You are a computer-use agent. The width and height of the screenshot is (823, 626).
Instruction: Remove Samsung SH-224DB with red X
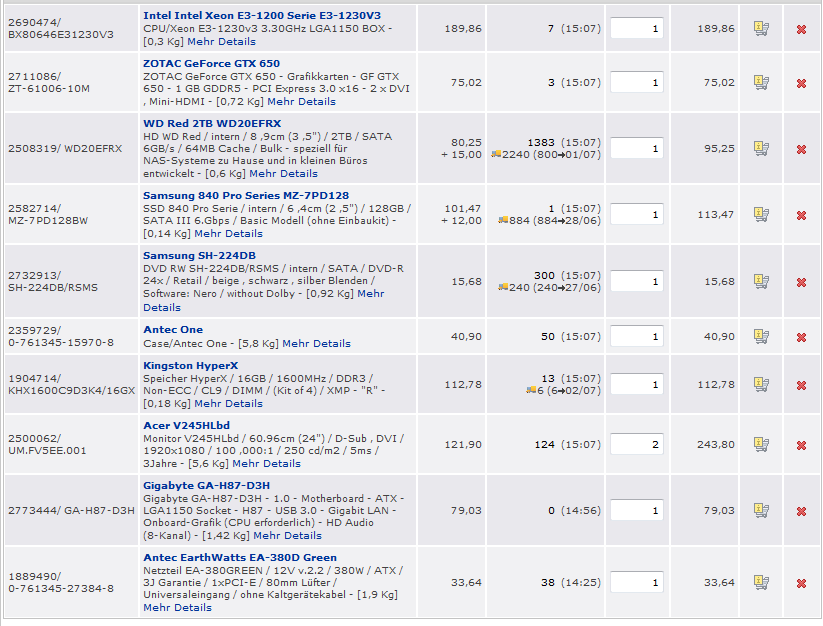click(x=801, y=283)
